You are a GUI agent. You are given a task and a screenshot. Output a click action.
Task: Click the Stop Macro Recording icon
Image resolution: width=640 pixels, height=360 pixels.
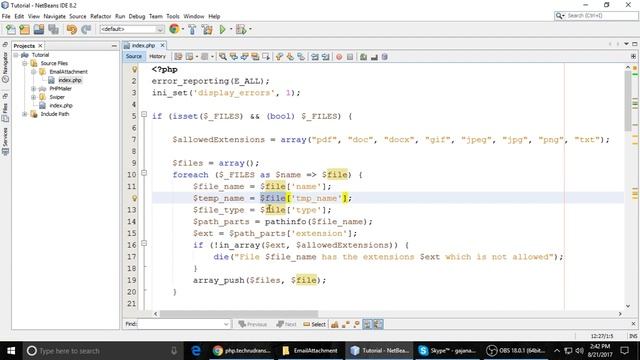coord(350,57)
